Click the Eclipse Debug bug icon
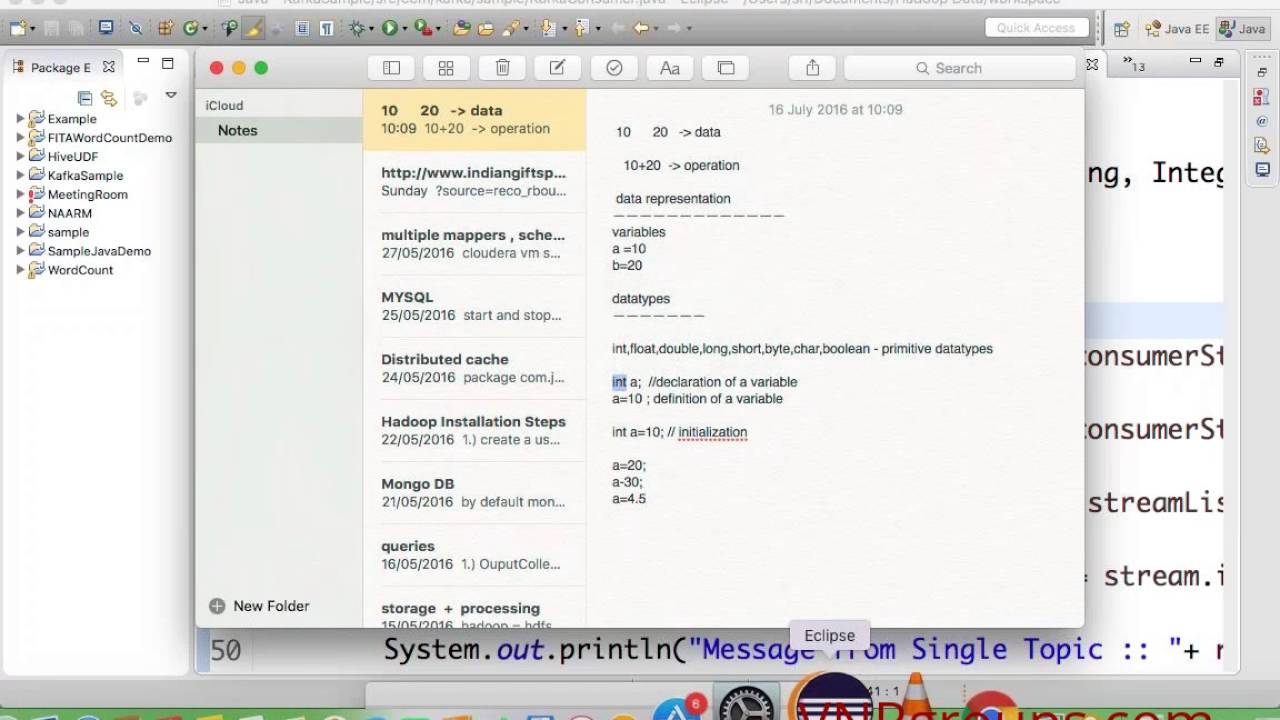 [x=357, y=29]
